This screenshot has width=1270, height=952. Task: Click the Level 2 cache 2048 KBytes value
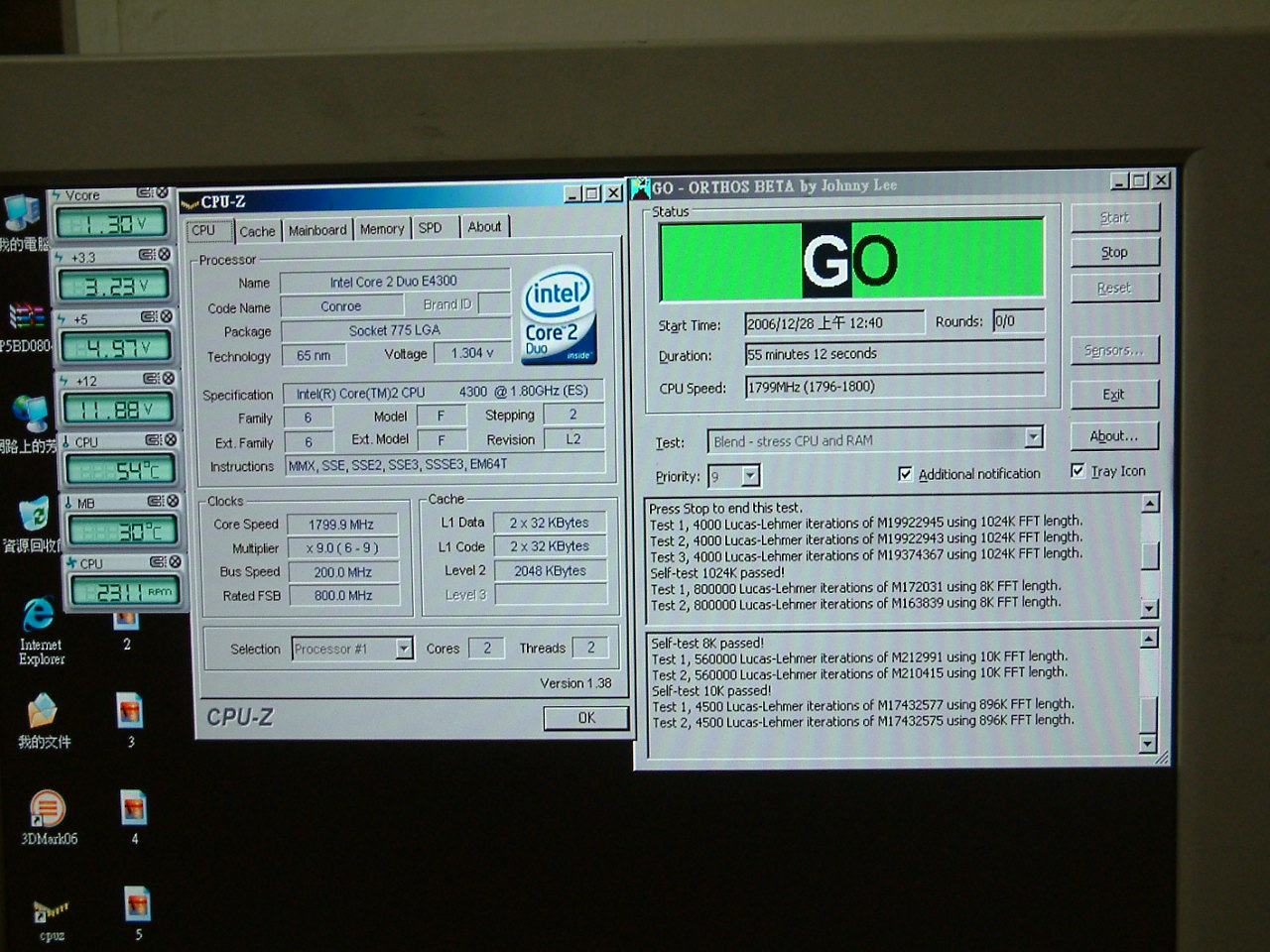click(551, 571)
